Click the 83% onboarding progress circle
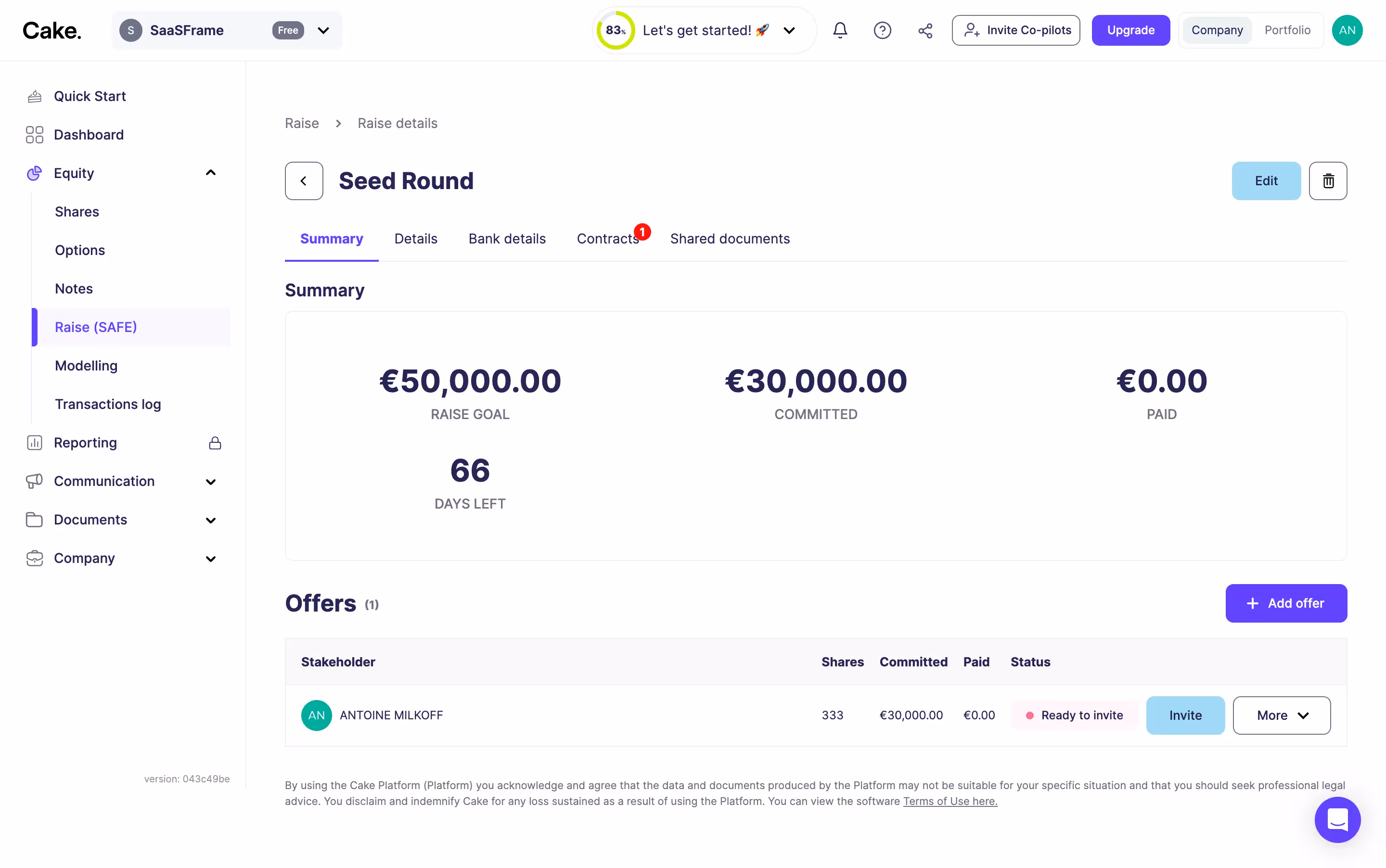Image resolution: width=1386 pixels, height=868 pixels. (615, 30)
